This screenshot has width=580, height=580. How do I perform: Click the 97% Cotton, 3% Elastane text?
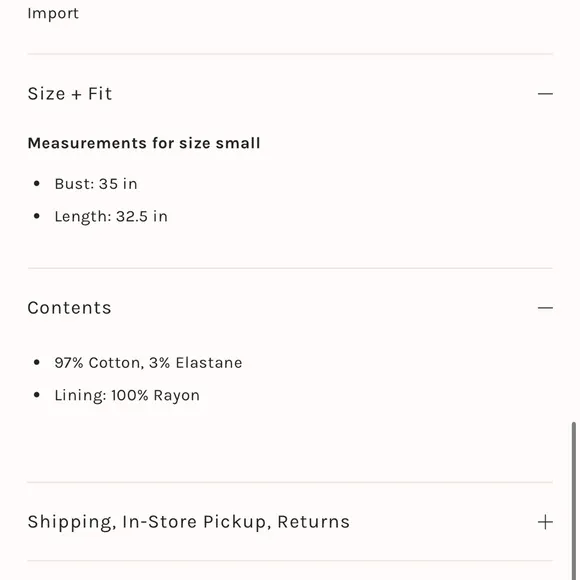(148, 363)
